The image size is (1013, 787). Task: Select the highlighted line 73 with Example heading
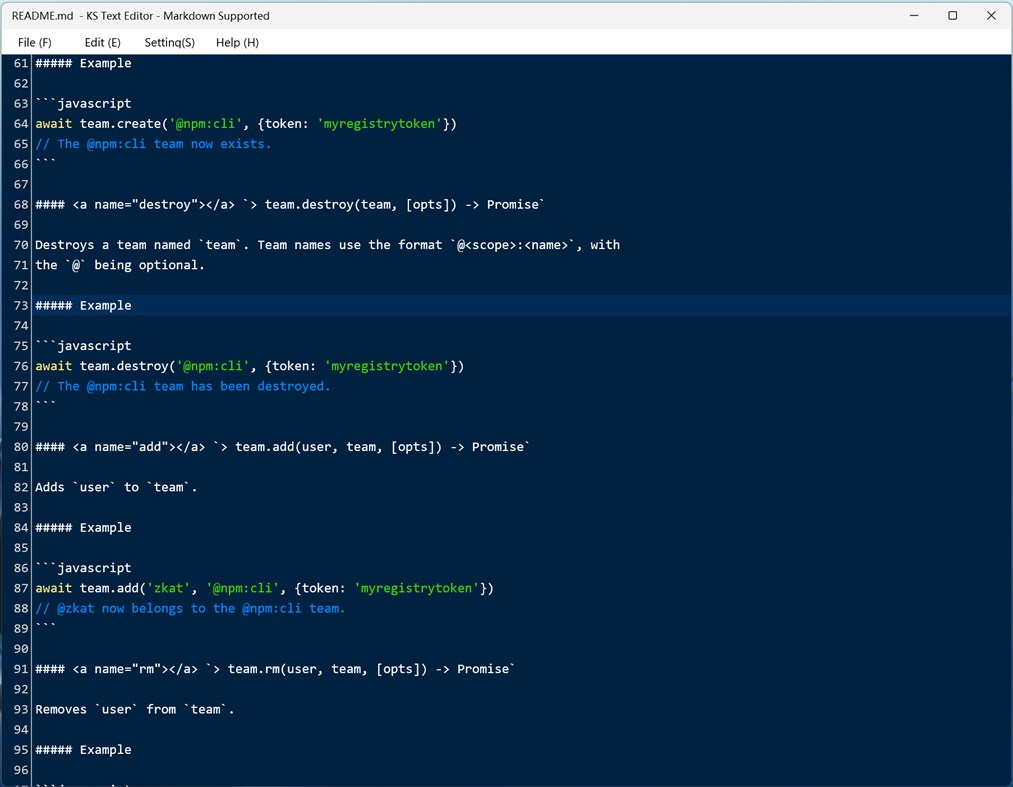click(83, 305)
